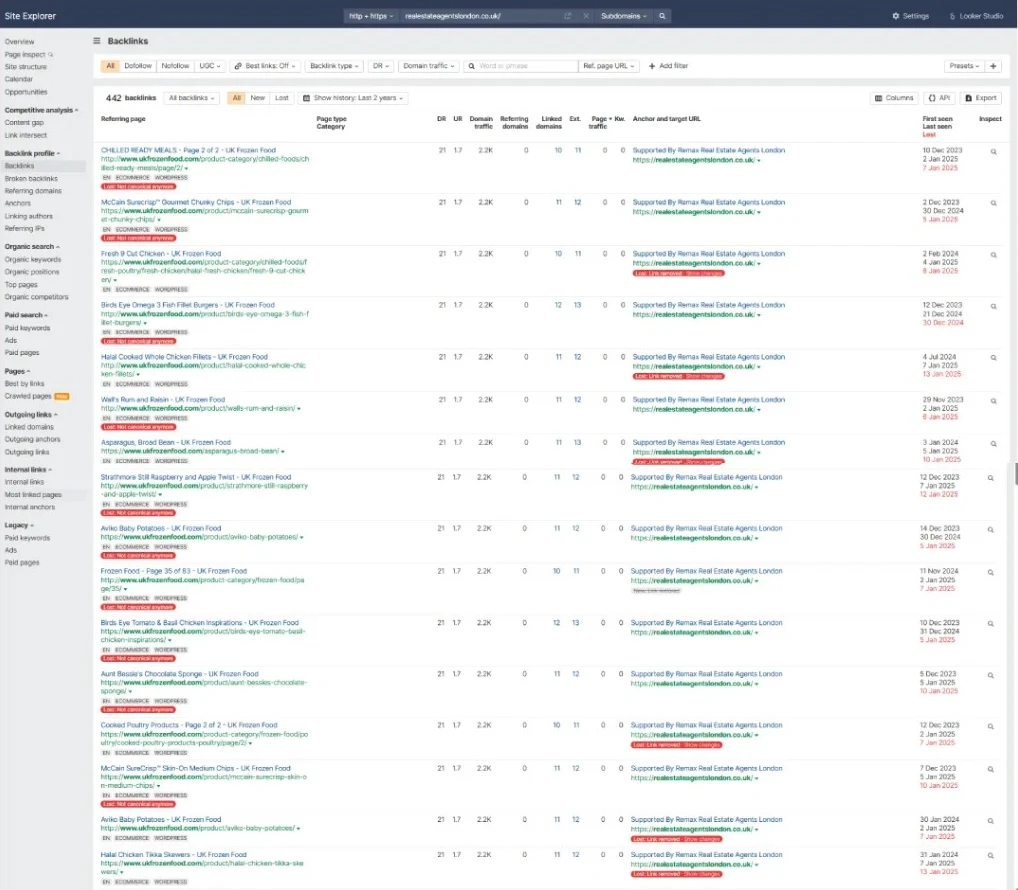The image size is (1018, 890).
Task: Inspect the Aunt Bessie's Chocolate Sponge row
Action: pyautogui.click(x=991, y=675)
